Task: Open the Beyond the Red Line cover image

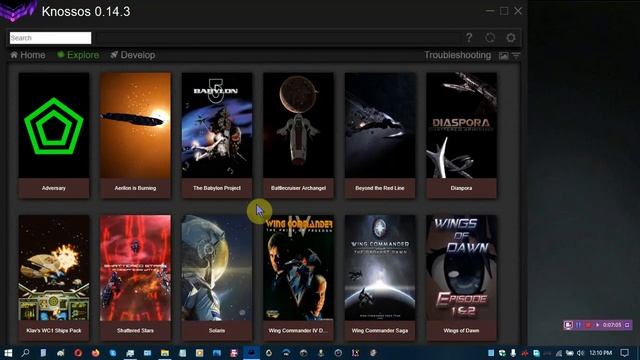Action: [x=380, y=125]
